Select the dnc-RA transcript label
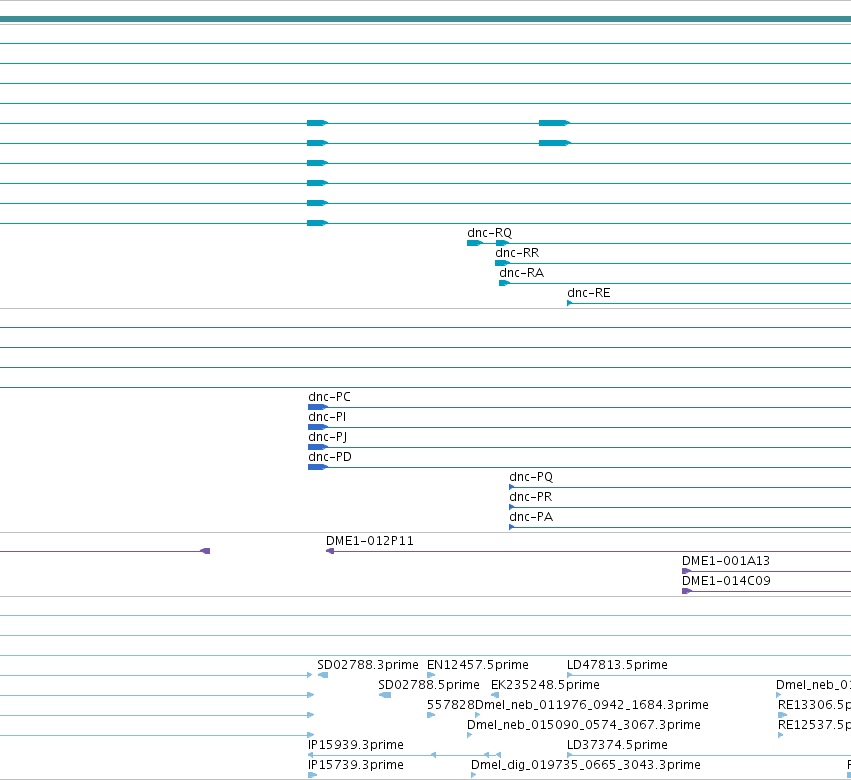This screenshot has width=851, height=780. [x=521, y=273]
